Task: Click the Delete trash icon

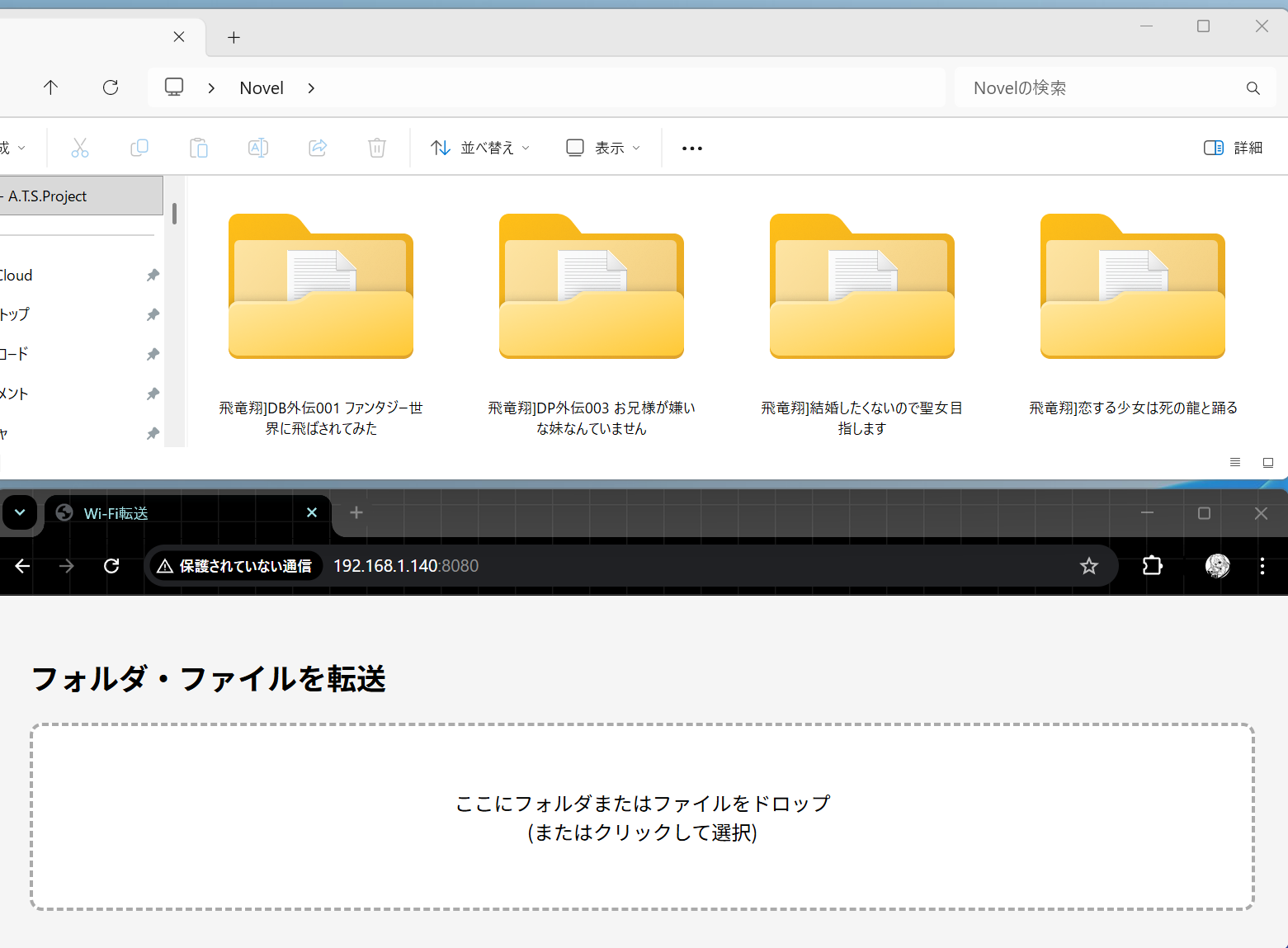Action: pos(376,147)
